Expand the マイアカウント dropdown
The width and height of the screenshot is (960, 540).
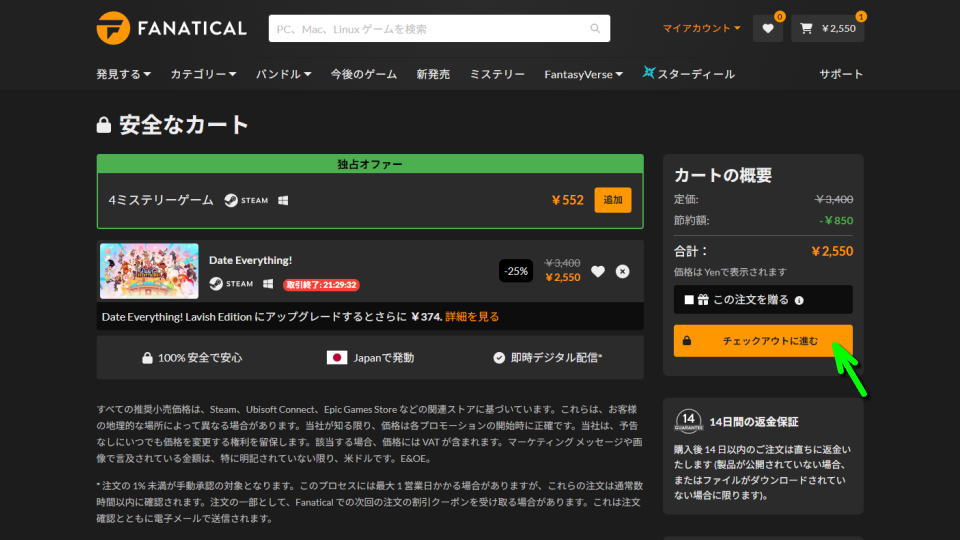coord(701,28)
